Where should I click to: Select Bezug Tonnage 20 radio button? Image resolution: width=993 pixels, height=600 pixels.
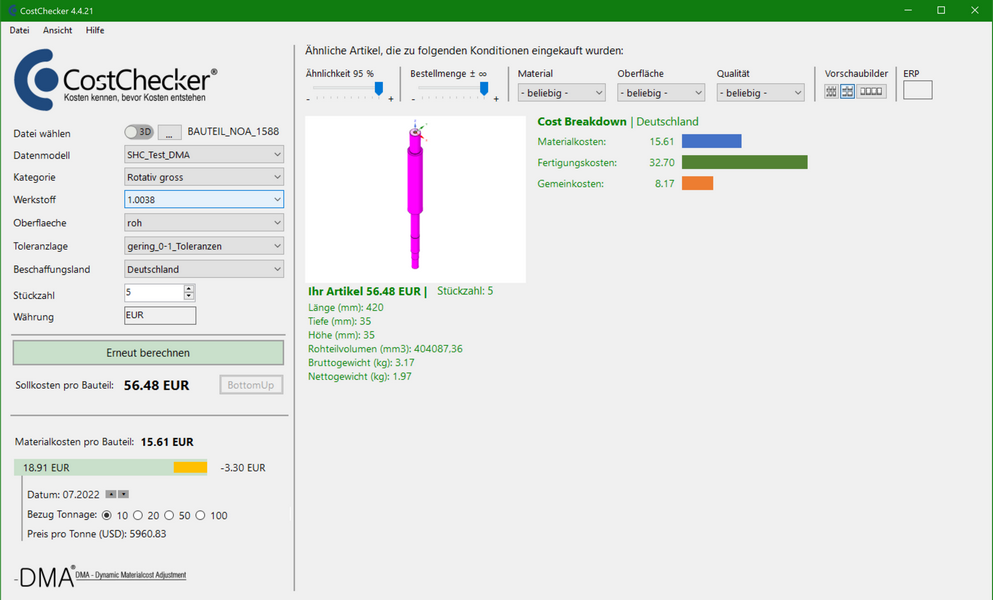coord(137,515)
